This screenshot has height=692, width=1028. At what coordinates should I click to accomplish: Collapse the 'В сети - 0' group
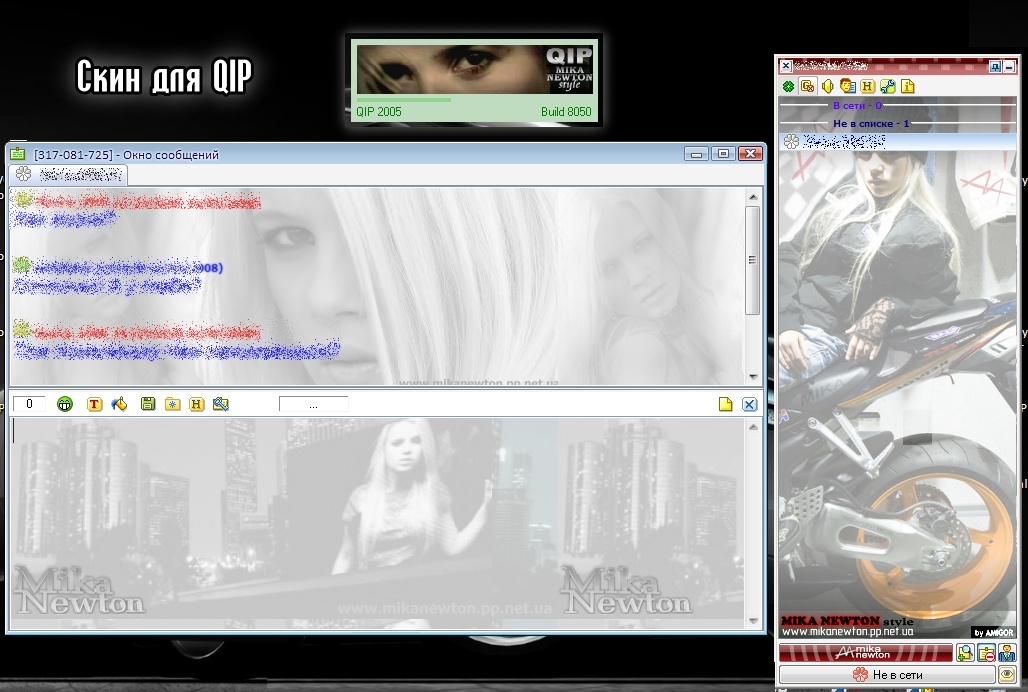(897, 105)
